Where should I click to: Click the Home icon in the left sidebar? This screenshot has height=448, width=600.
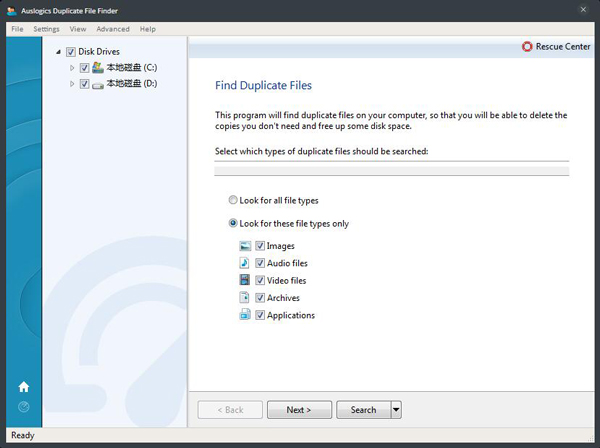coord(24,387)
